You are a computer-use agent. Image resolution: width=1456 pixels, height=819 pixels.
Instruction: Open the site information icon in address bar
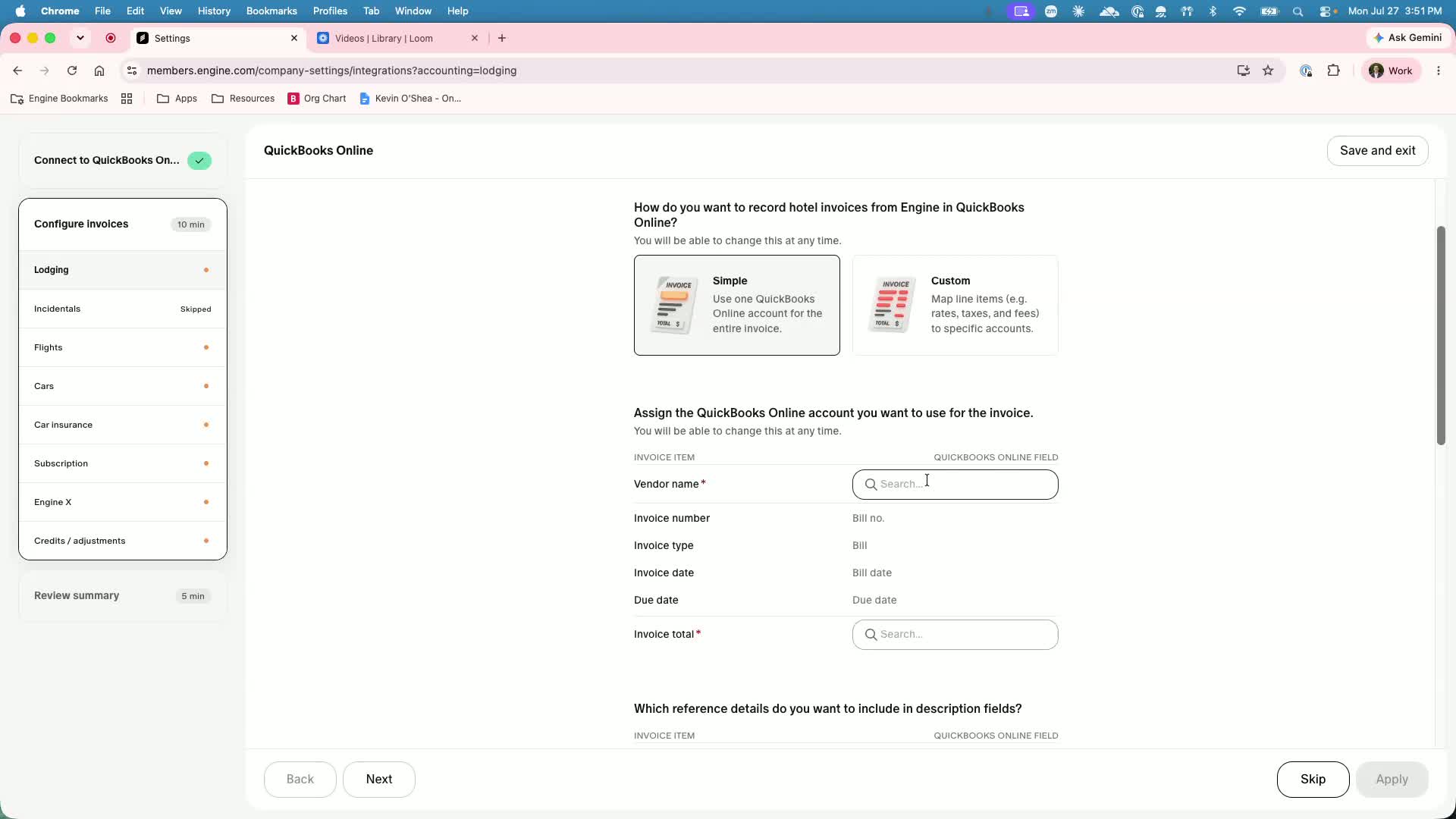coord(132,71)
